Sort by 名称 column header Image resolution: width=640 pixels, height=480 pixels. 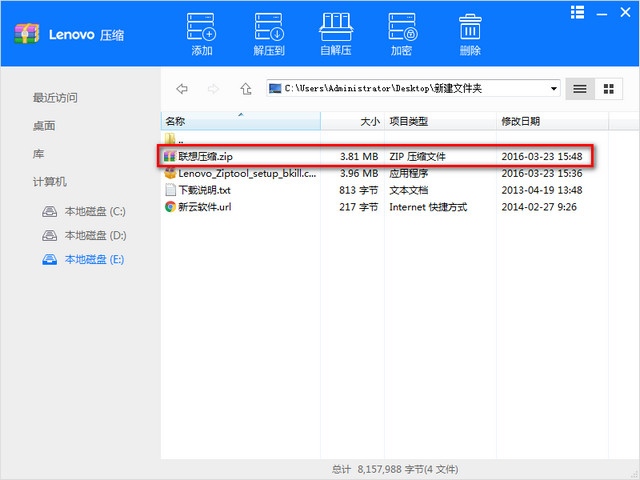click(x=241, y=121)
